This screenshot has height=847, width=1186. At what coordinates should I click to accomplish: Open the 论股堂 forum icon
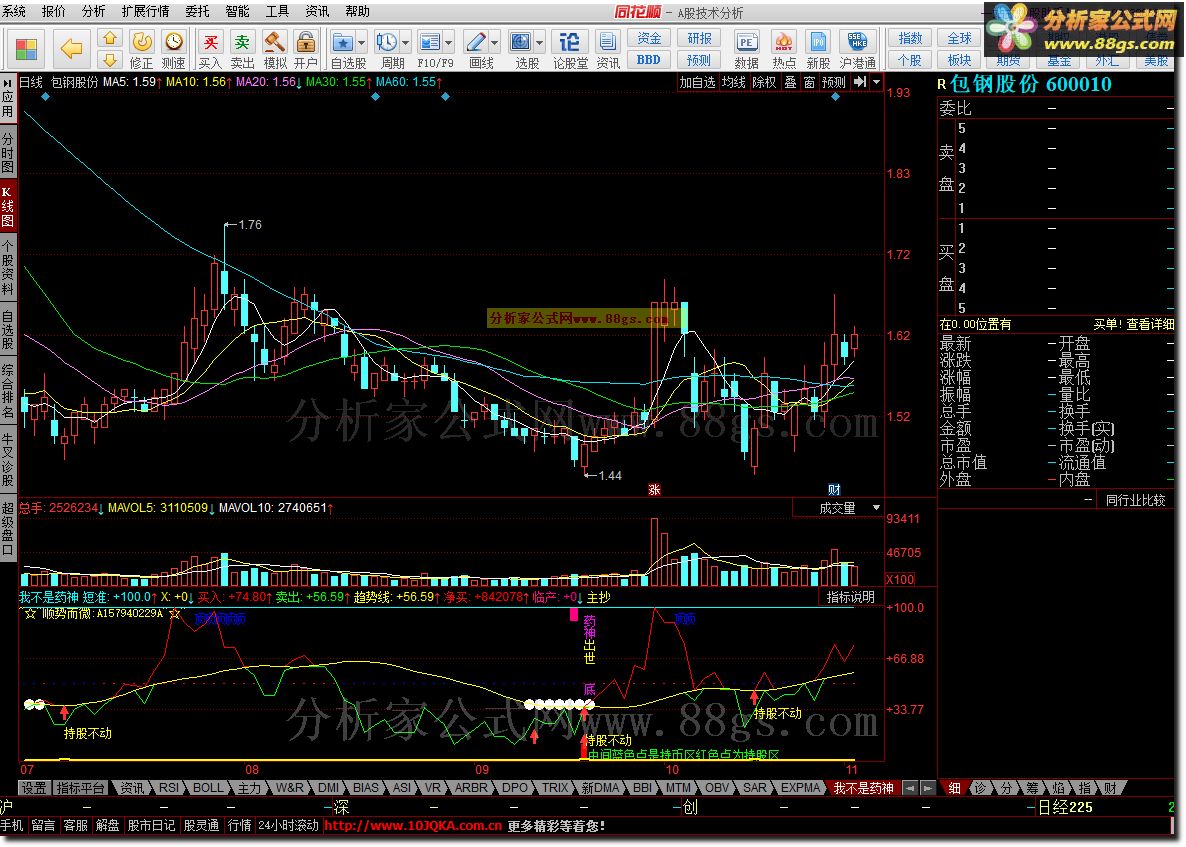tap(570, 49)
